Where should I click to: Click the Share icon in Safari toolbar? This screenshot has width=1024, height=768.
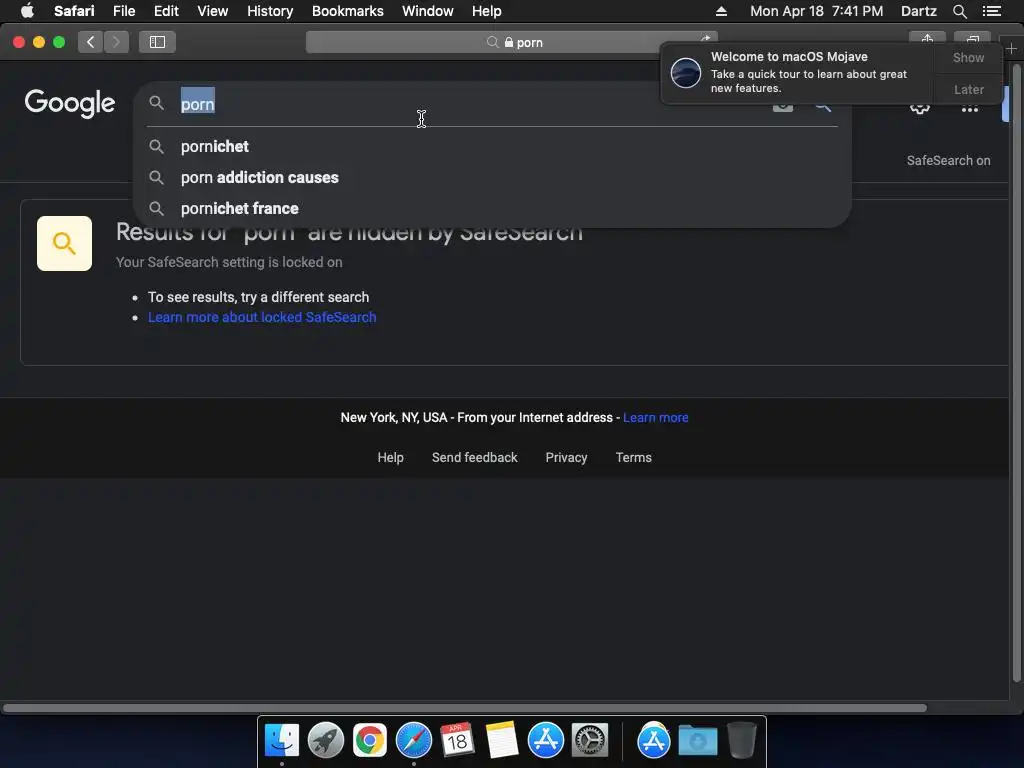coord(927,38)
